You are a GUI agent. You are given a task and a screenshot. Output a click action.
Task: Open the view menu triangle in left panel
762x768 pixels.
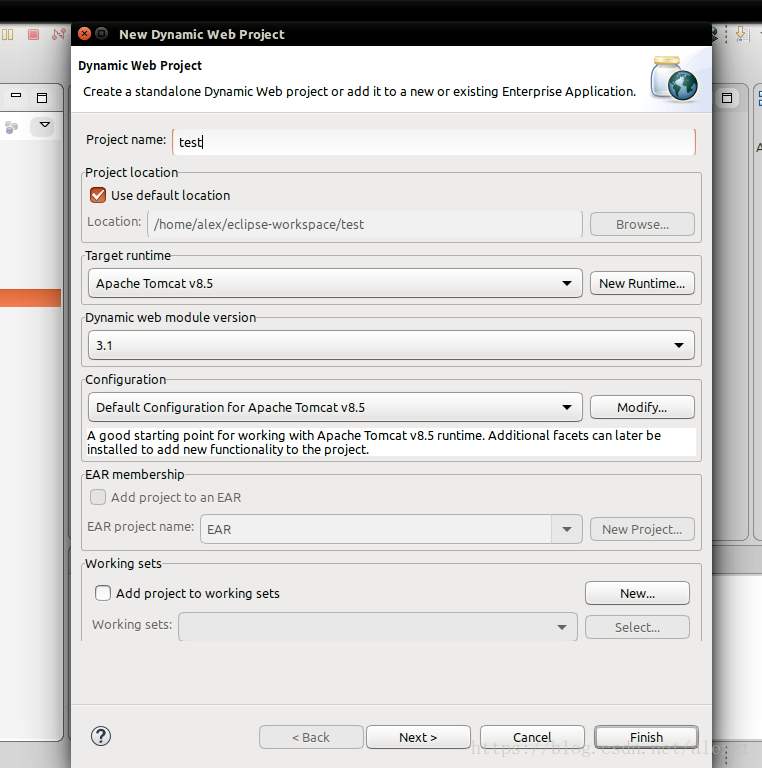pyautogui.click(x=44, y=125)
